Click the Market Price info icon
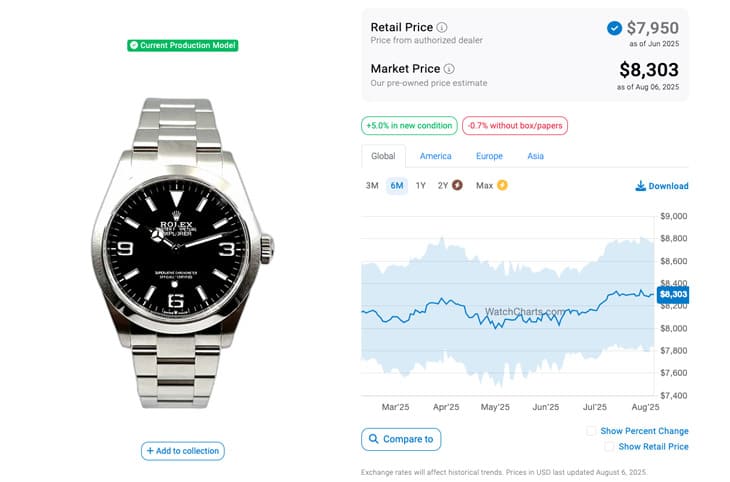The height and width of the screenshot is (482, 730). (x=449, y=69)
